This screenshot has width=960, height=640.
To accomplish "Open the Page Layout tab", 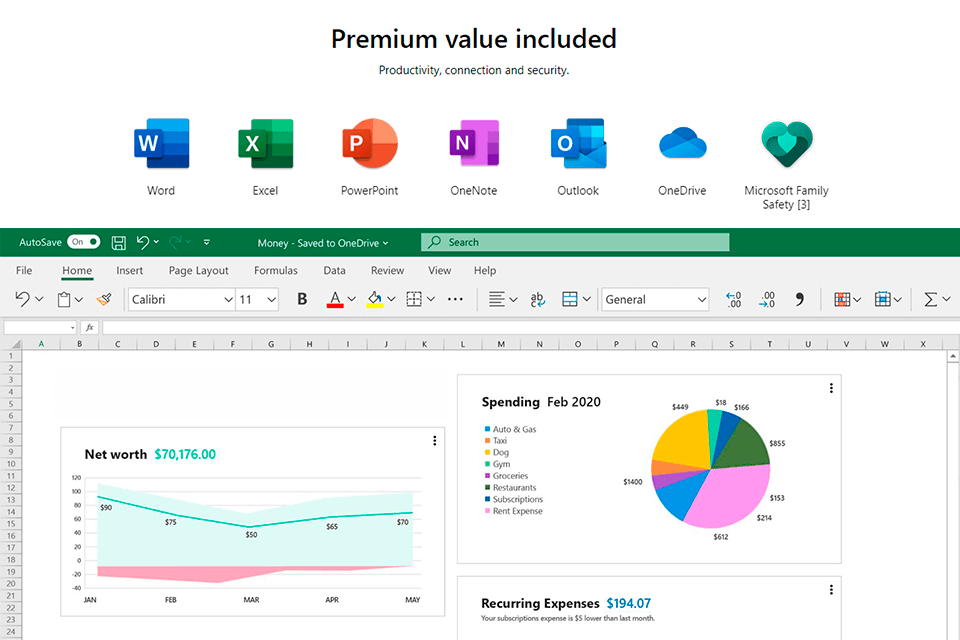I will pos(198,271).
